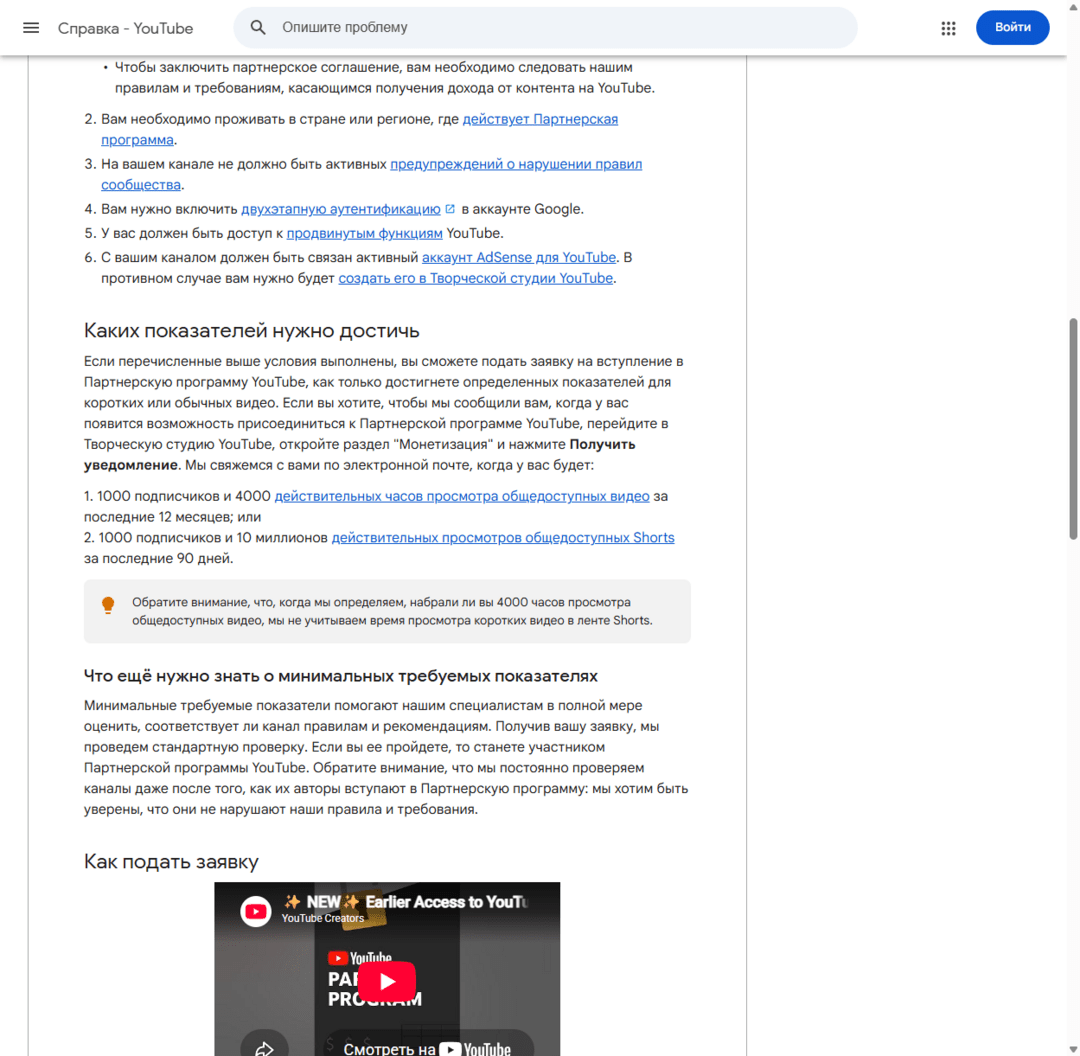Screen dimensions: 1080x1056
Task: Click heading "Как подать заявку"
Action: [171, 862]
